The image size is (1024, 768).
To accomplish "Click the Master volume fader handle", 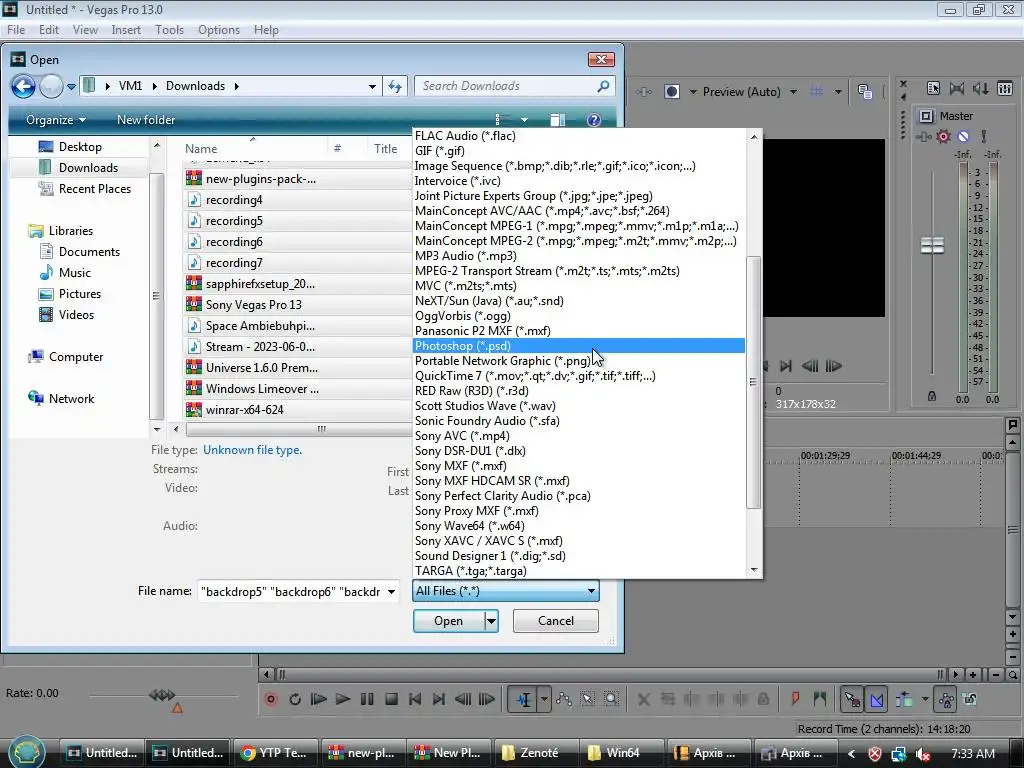I will [932, 246].
